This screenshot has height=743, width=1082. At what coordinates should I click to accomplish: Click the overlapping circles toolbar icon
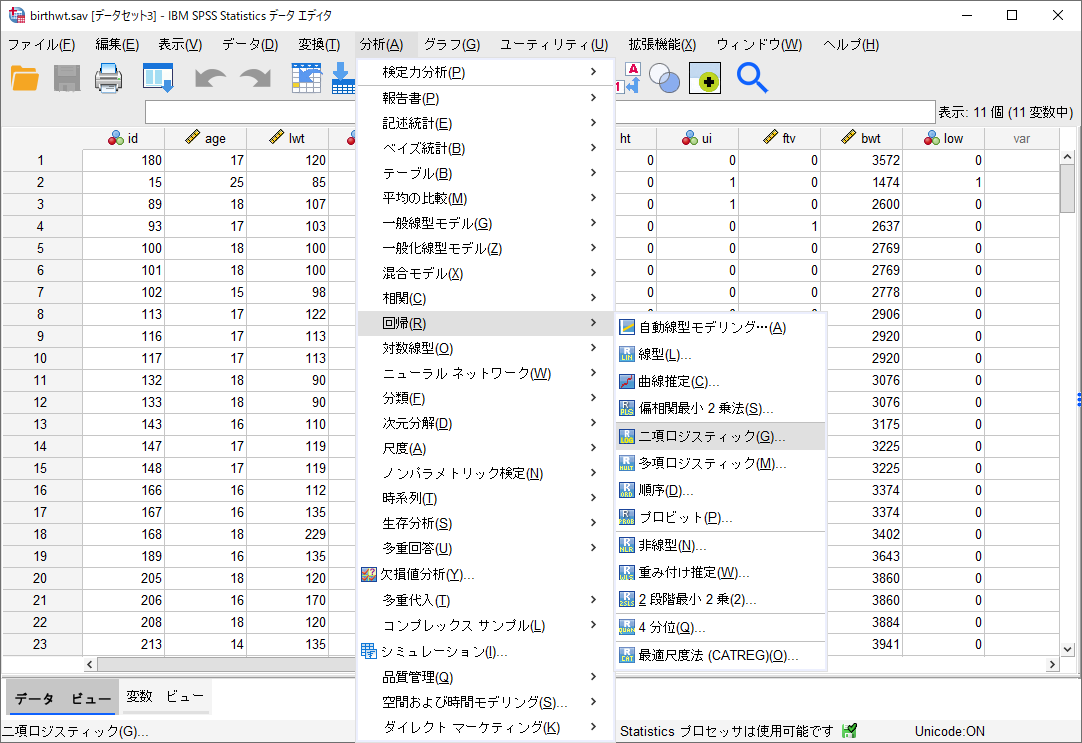(665, 78)
